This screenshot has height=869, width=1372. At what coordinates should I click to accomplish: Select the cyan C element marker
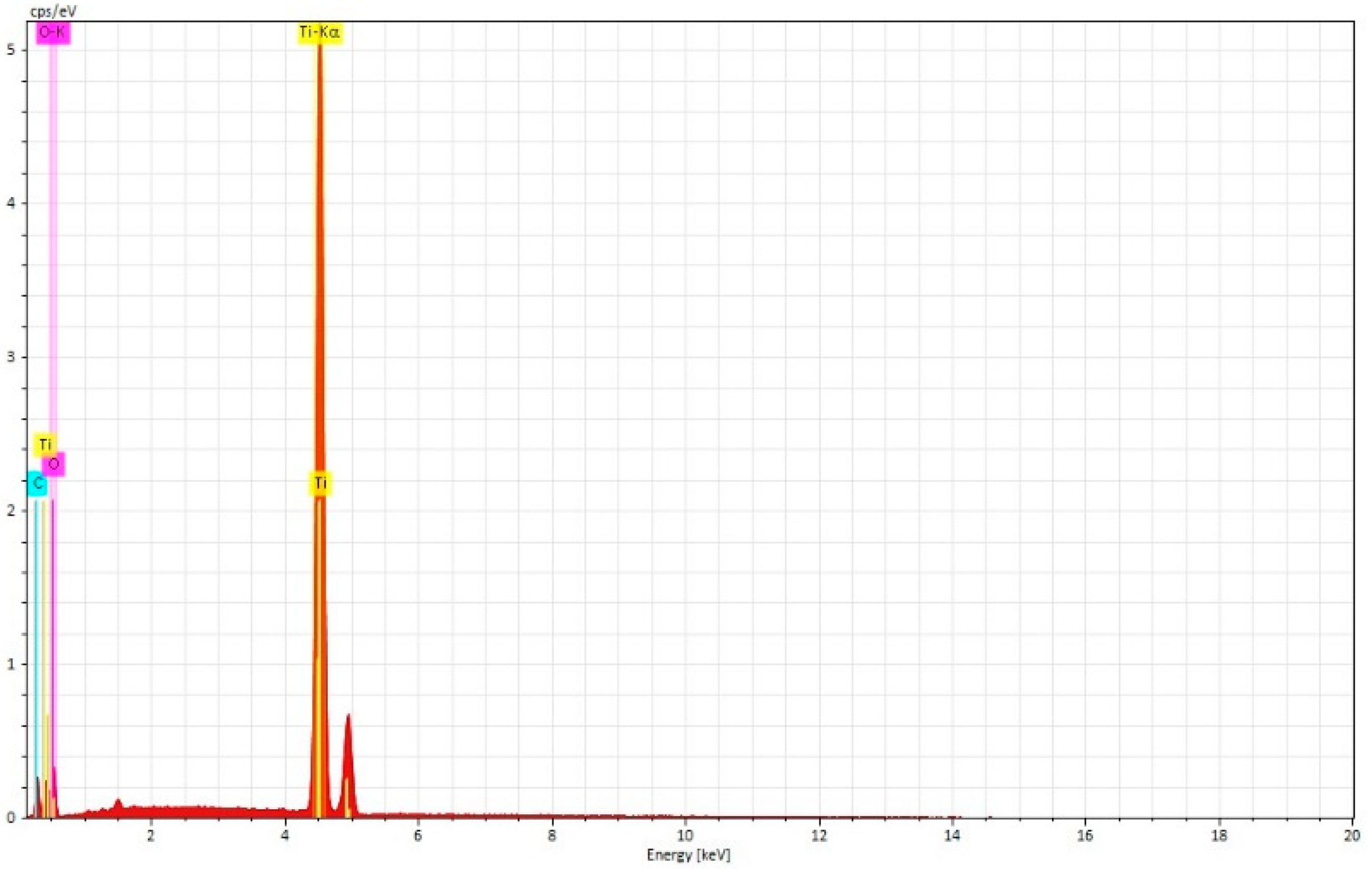point(38,484)
